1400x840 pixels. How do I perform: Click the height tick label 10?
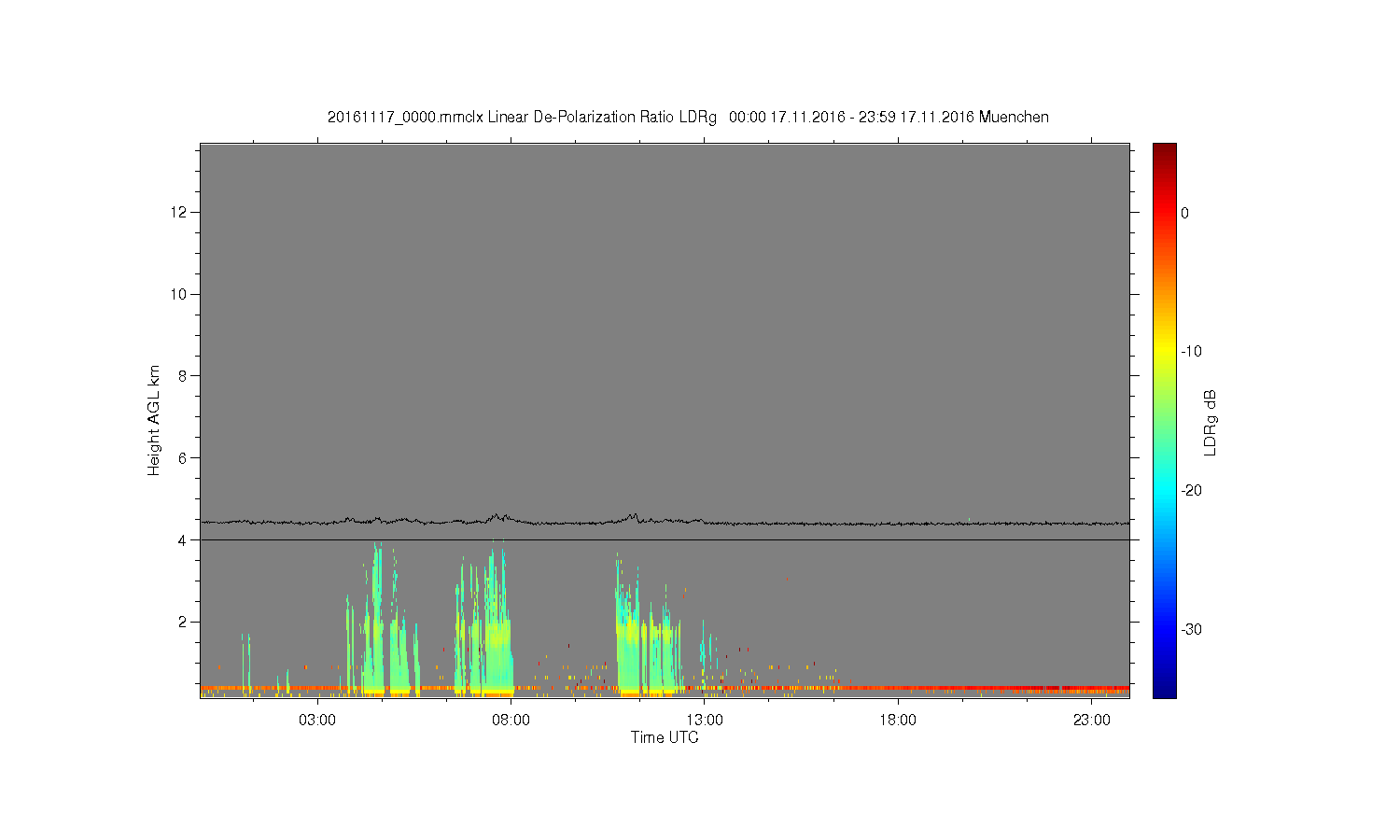coord(179,294)
